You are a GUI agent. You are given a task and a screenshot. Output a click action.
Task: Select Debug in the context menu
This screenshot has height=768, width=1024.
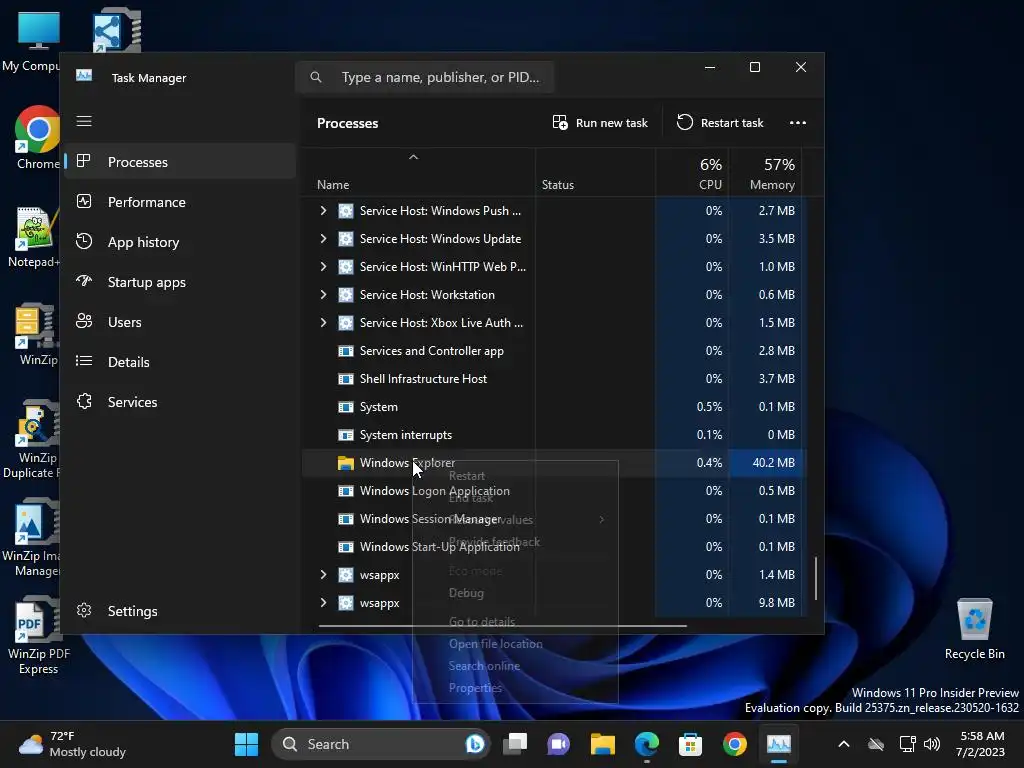515,593
